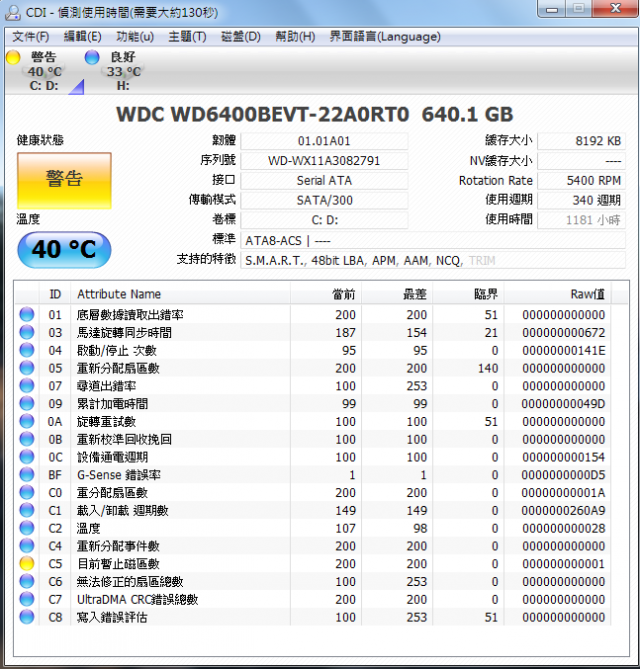Select the 重新分配扇區數 attribute row

point(313,368)
